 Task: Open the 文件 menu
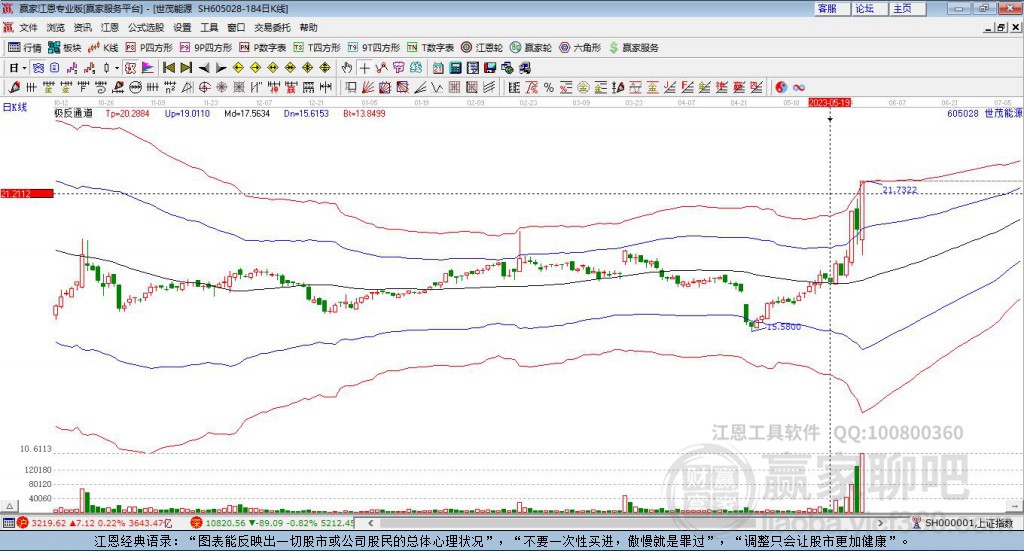tap(28, 27)
